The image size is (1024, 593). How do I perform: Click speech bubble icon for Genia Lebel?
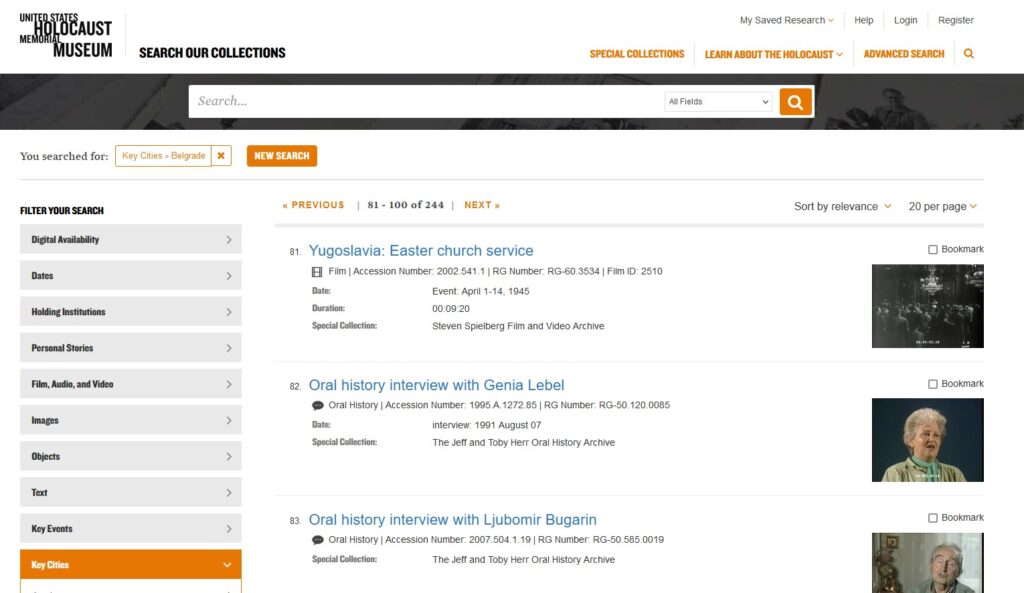click(x=317, y=406)
